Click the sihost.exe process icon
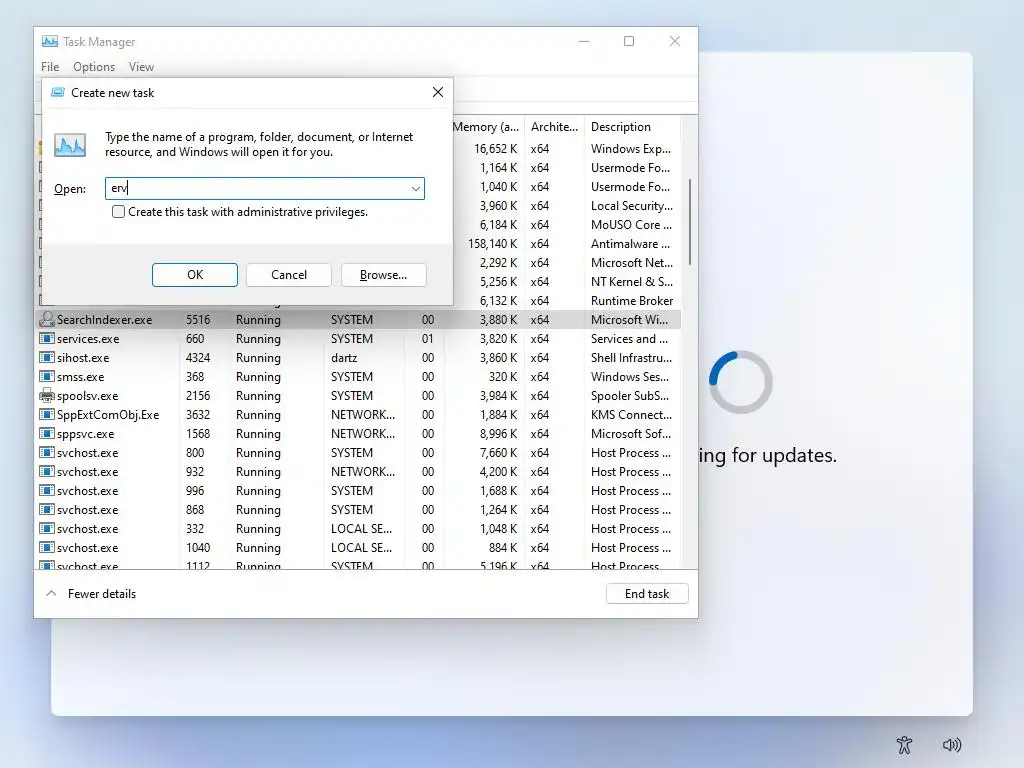1024x768 pixels. tap(46, 357)
